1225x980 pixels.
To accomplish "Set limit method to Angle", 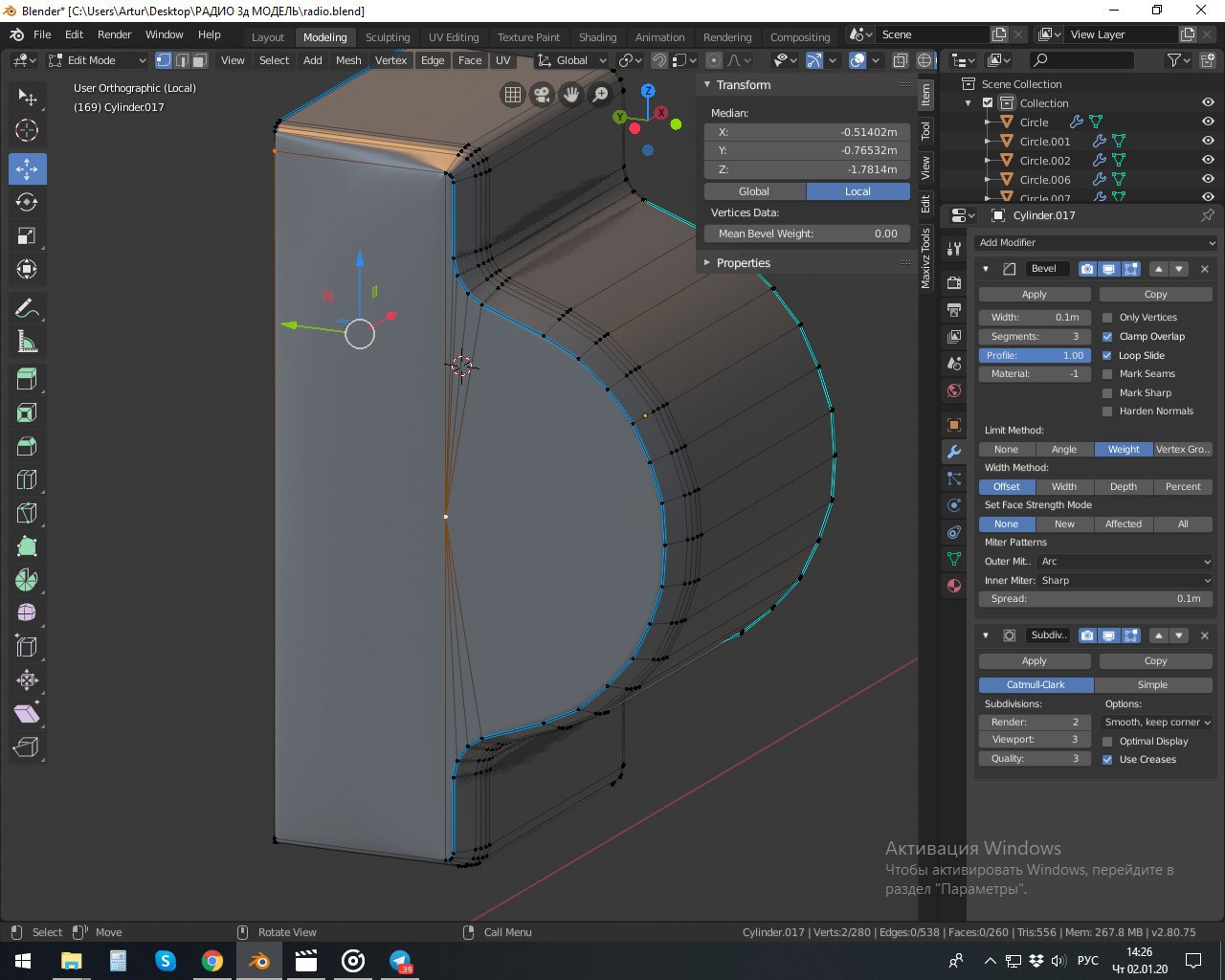I will pyautogui.click(x=1064, y=450).
